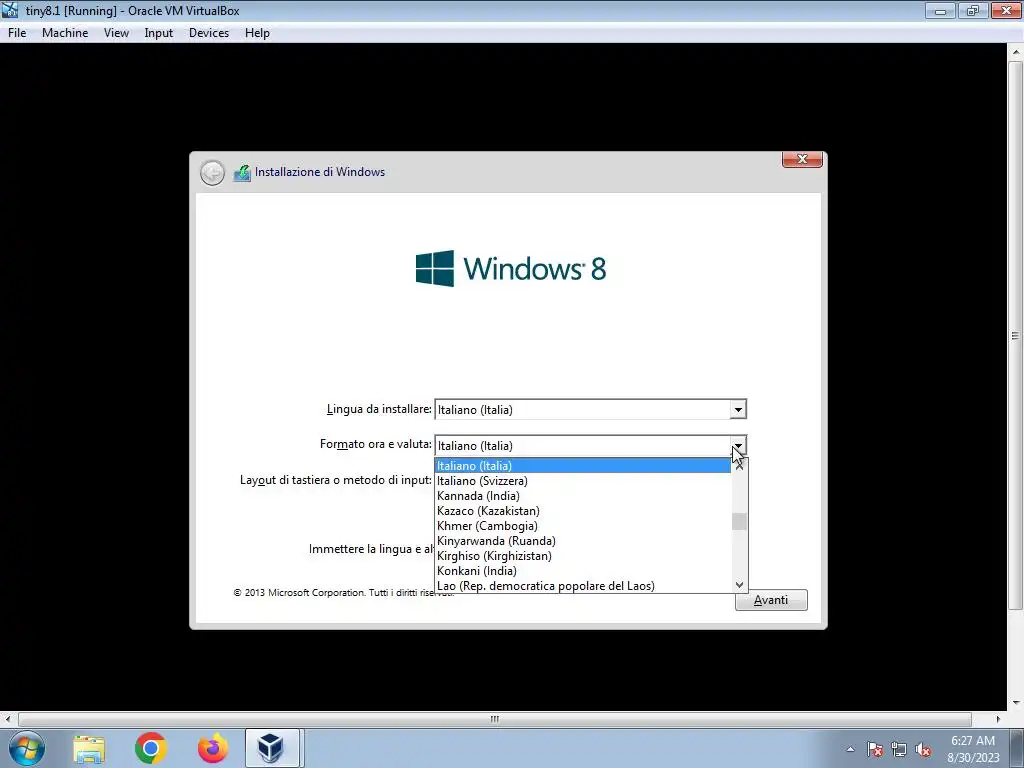Open the taskbar clock showing 6:27 AM

tap(973, 749)
